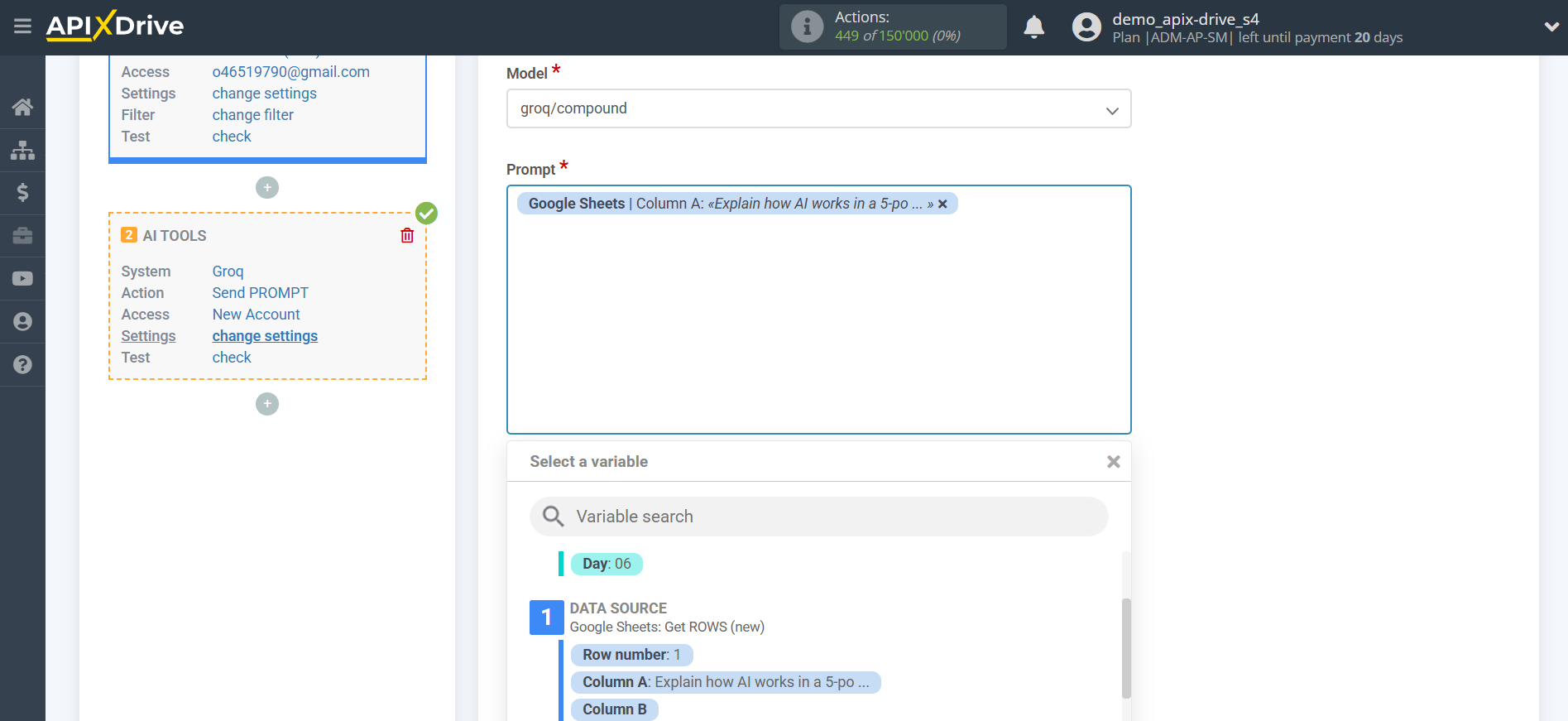Viewport: 1568px width, 721px height.
Task: Open the connections sitemap icon in the sidebar
Action: 22,150
